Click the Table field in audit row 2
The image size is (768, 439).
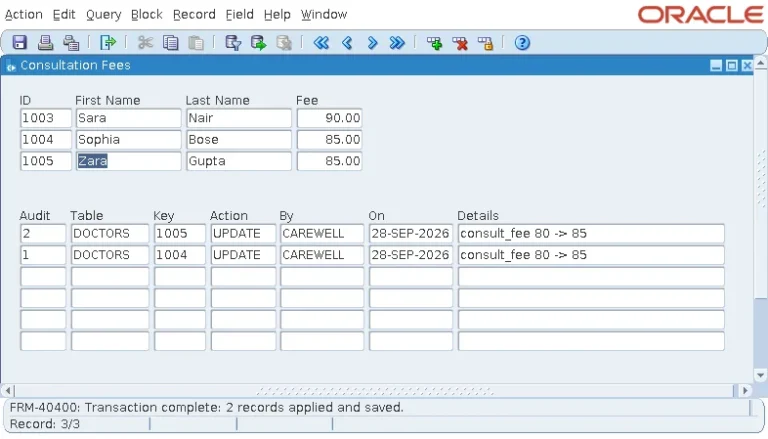click(x=110, y=234)
